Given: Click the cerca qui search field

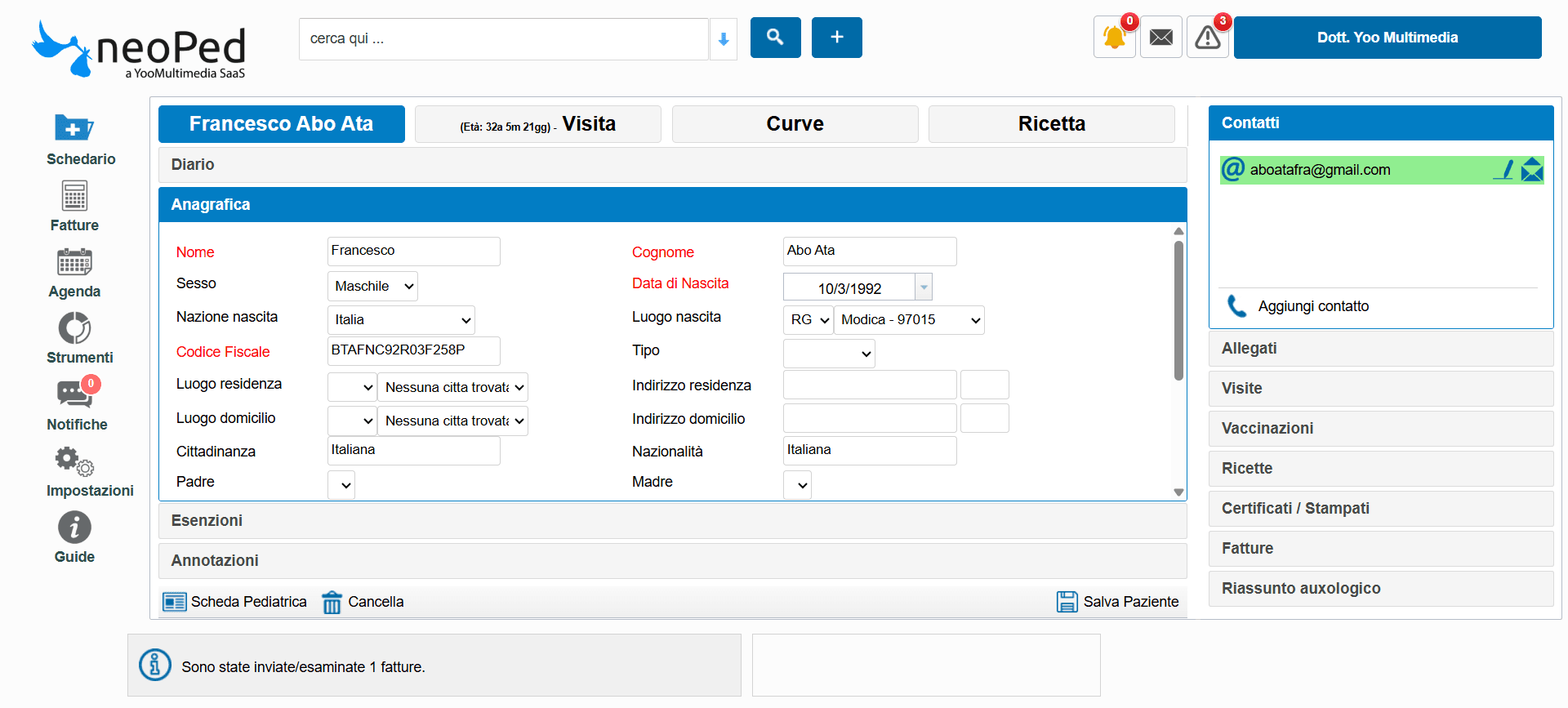Looking at the screenshot, I should coord(504,39).
